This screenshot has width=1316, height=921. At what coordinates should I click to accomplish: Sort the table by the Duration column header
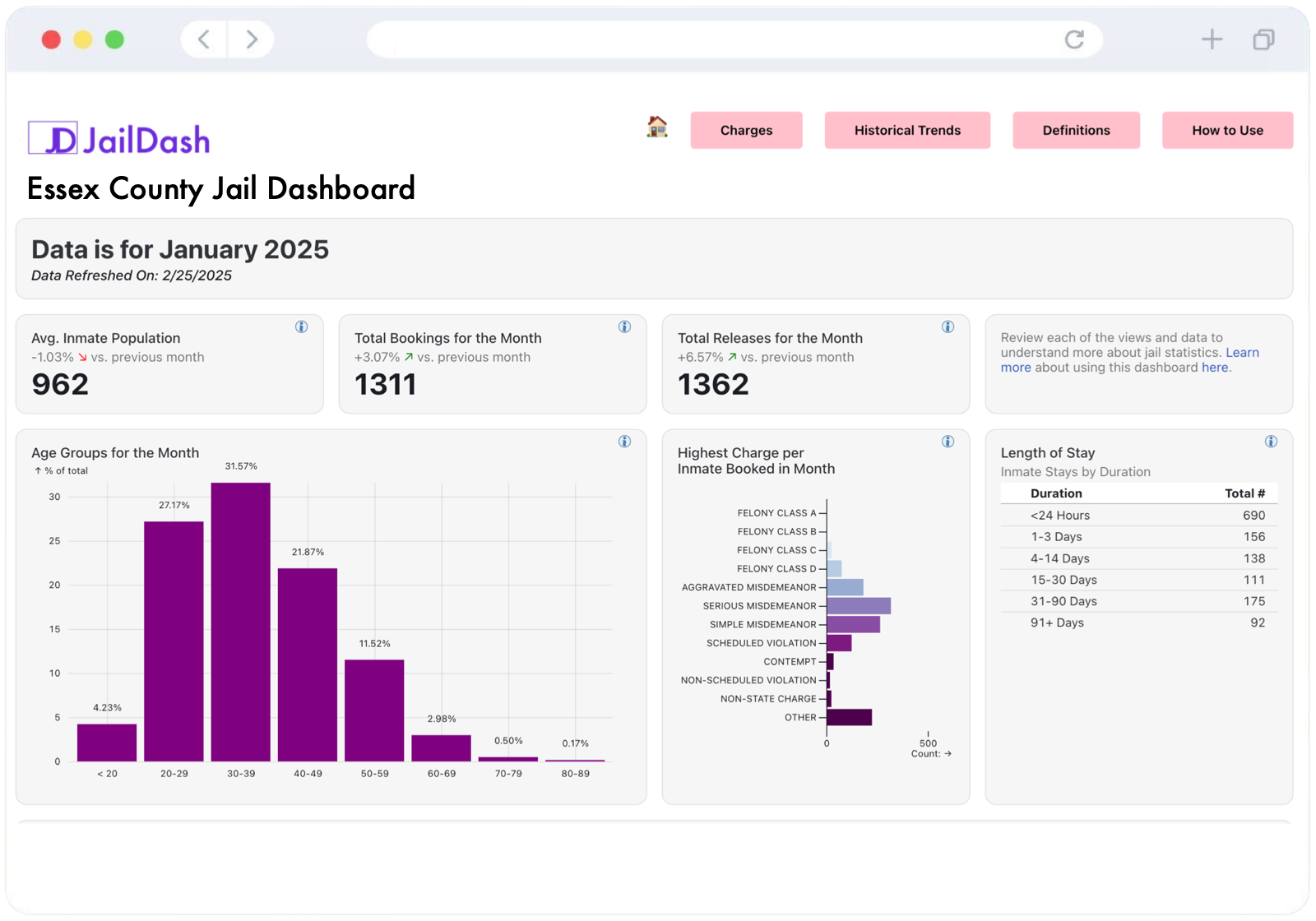click(1057, 493)
